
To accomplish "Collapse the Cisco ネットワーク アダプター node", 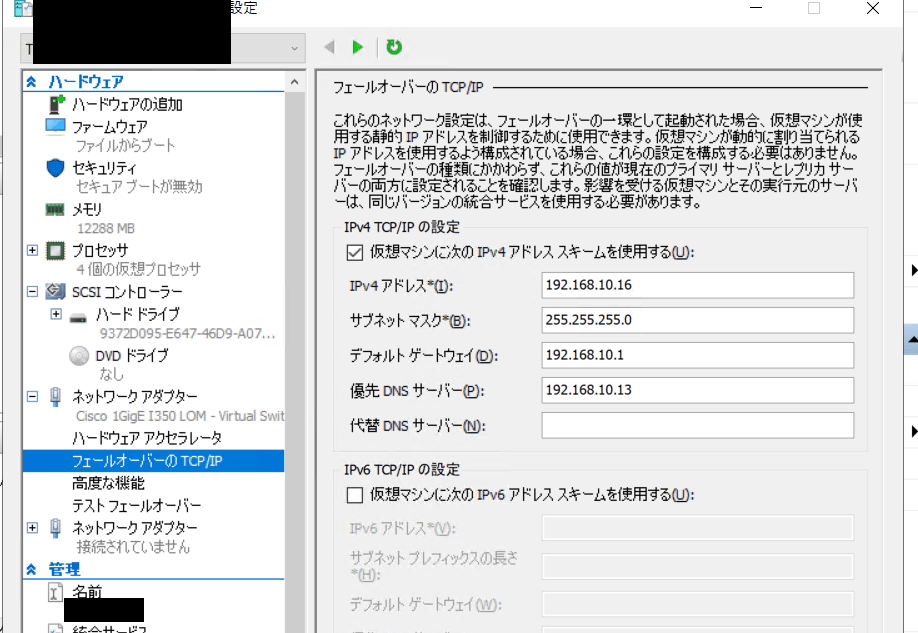I will coord(32,397).
